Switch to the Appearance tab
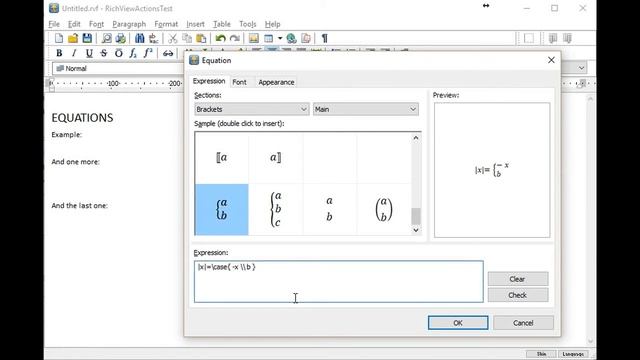This screenshot has height=360, width=640. tap(276, 82)
